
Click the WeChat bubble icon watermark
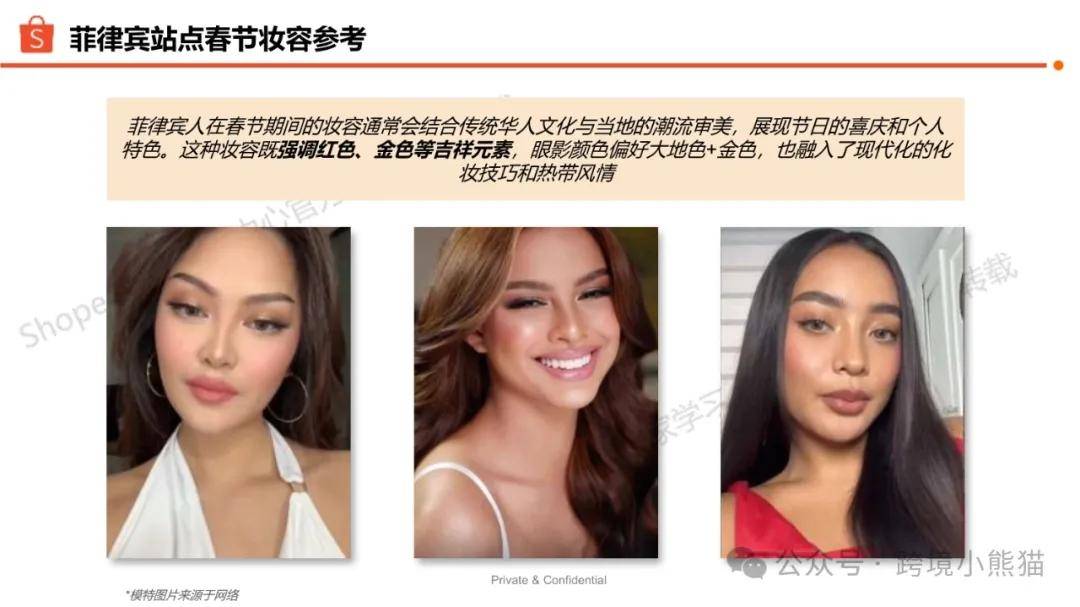(747, 563)
